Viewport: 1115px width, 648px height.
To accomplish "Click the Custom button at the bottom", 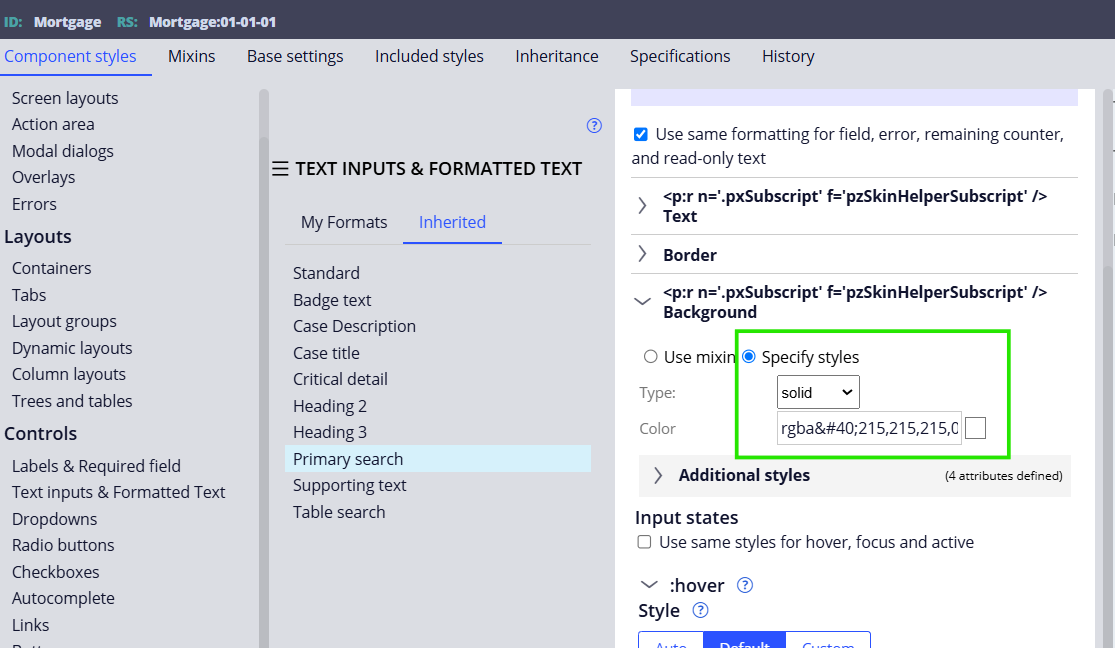I will 827,644.
